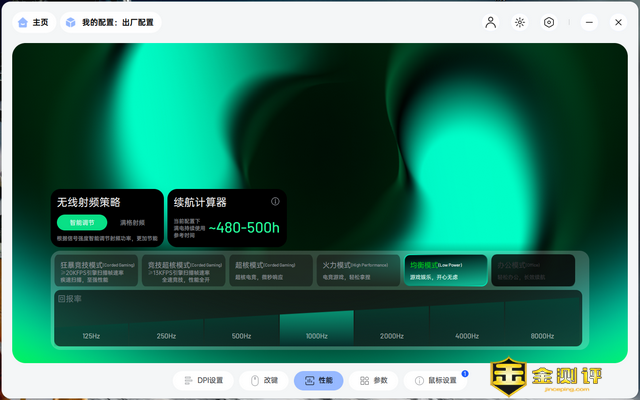640x400 pixels.
Task: Switch to 满格射频 RF mode
Action: (x=132, y=223)
